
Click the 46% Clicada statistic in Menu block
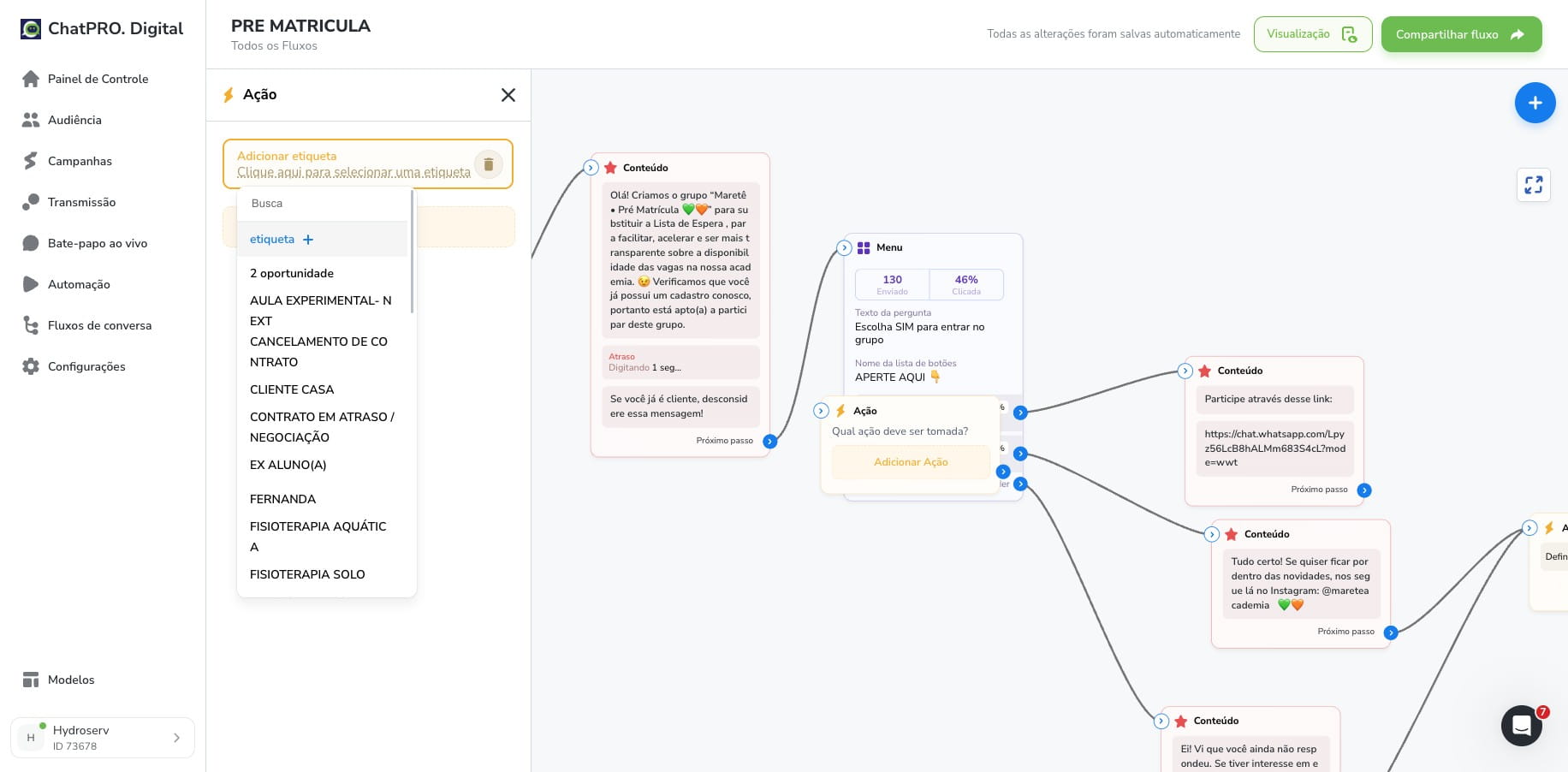pyautogui.click(x=966, y=285)
